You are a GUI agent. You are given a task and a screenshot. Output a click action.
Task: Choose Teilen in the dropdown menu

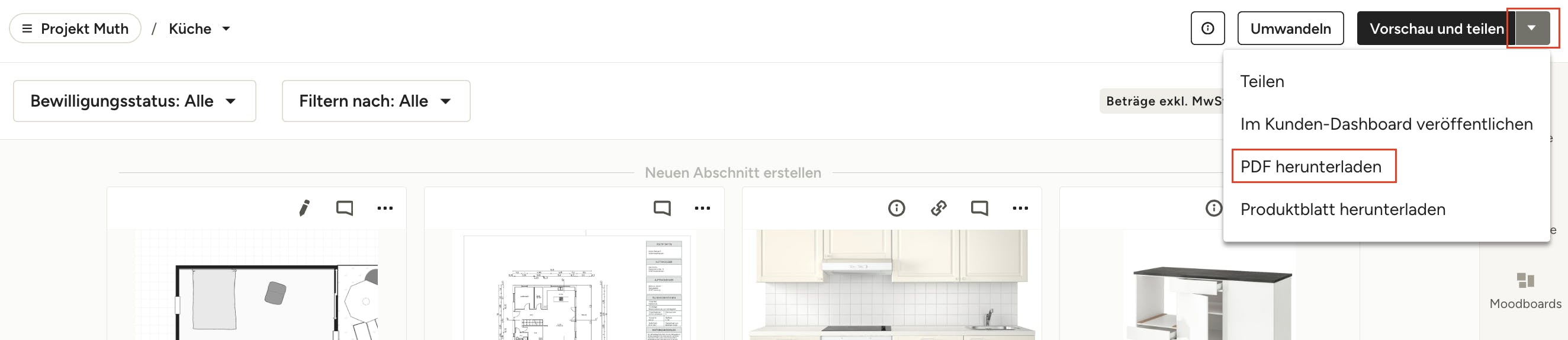click(1262, 82)
